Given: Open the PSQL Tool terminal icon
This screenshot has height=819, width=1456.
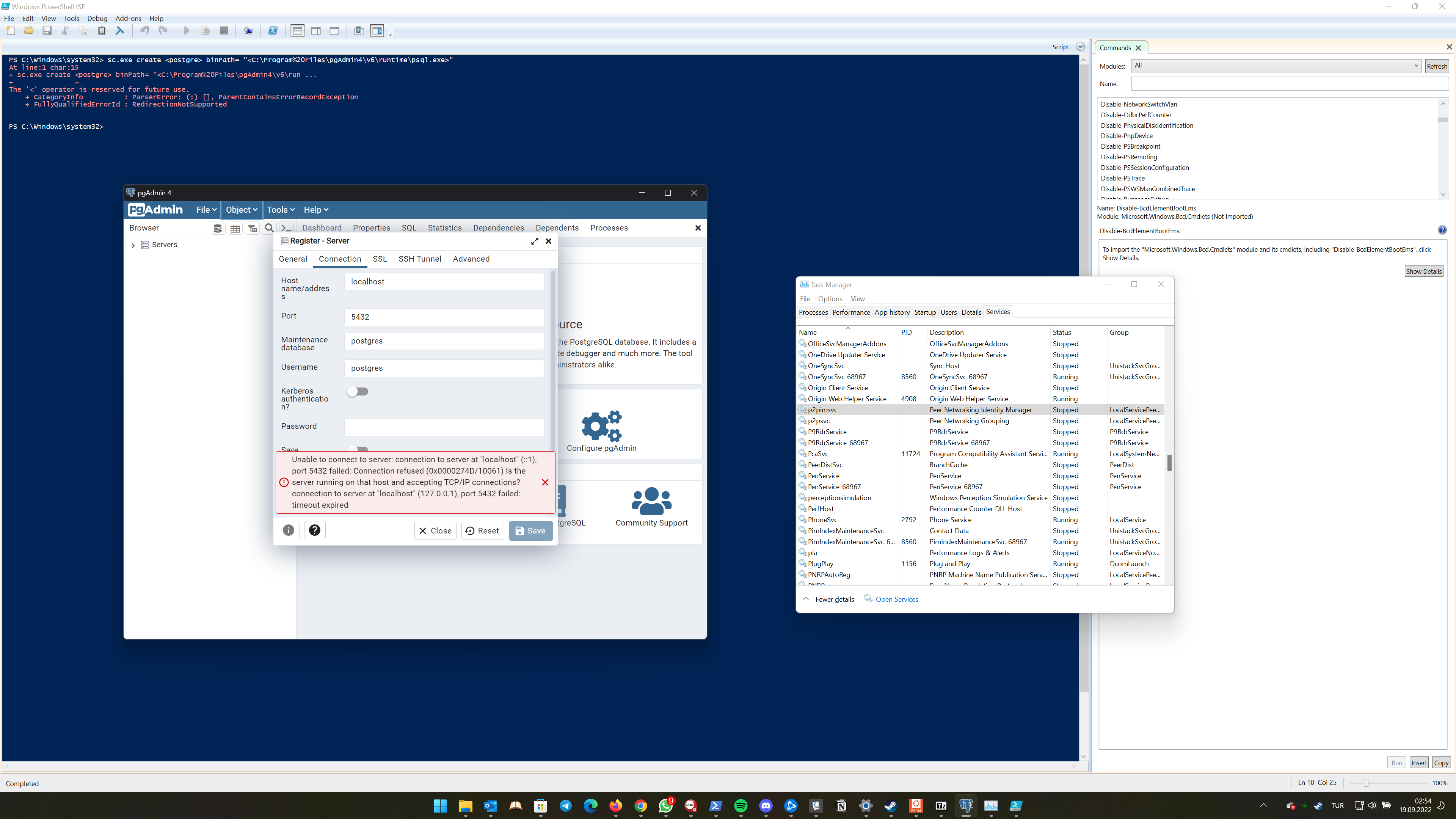Looking at the screenshot, I should [x=287, y=228].
